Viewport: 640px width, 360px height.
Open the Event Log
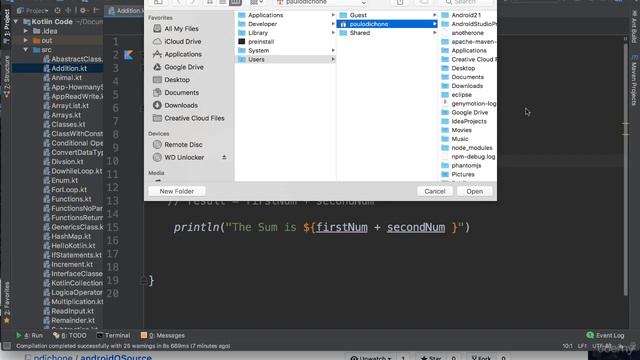(605, 336)
